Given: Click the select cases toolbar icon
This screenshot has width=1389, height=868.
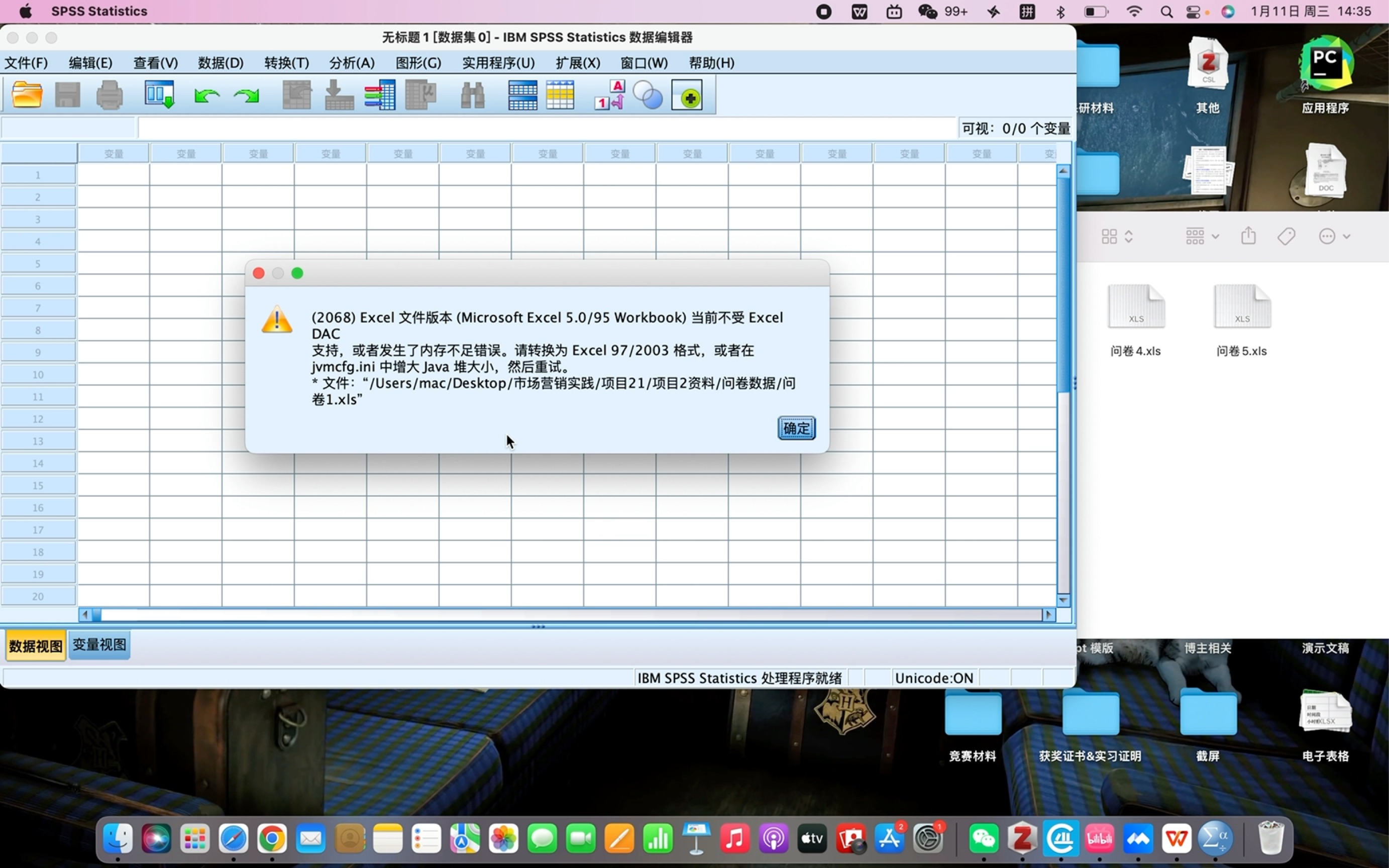Looking at the screenshot, I should [x=560, y=95].
